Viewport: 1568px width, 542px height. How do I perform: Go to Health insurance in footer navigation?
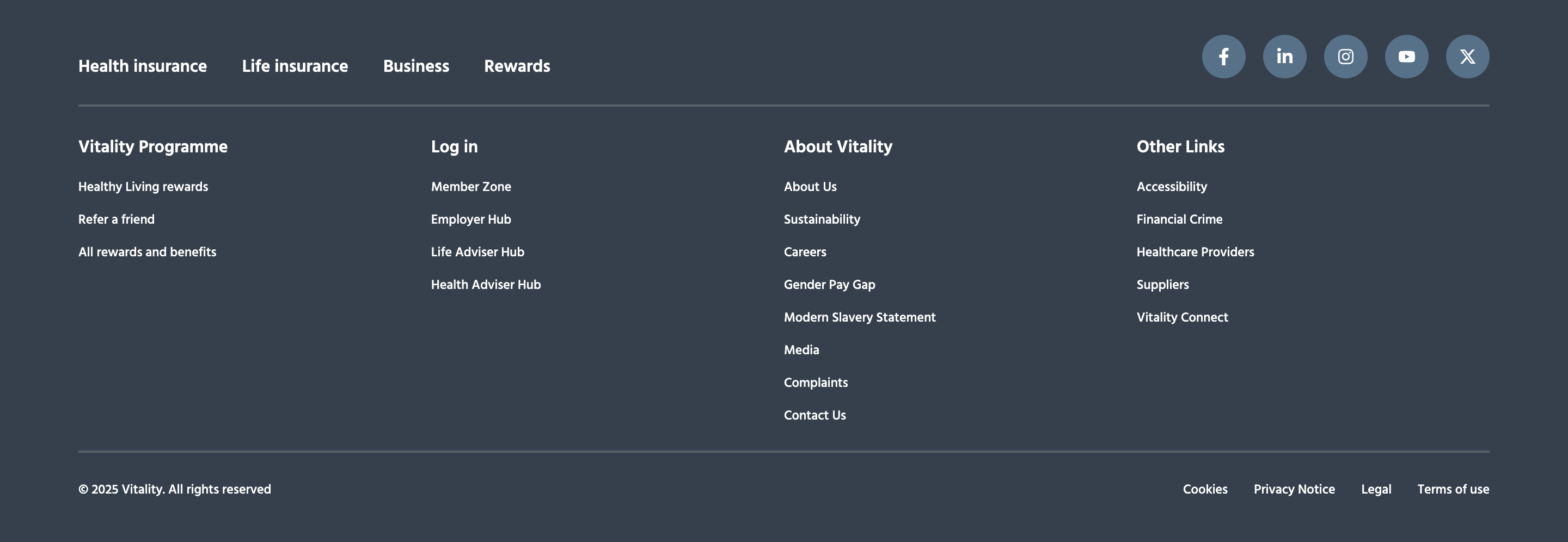point(143,66)
